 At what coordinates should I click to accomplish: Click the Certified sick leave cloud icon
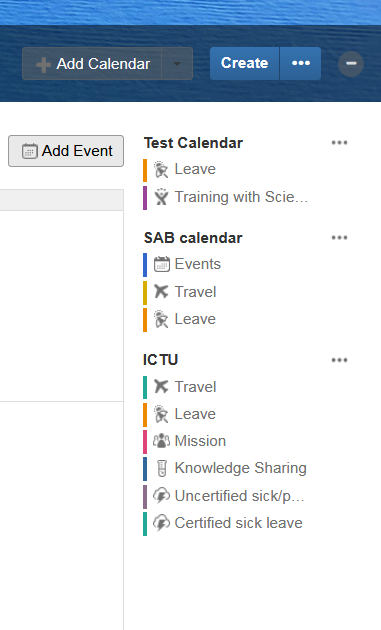click(x=161, y=523)
